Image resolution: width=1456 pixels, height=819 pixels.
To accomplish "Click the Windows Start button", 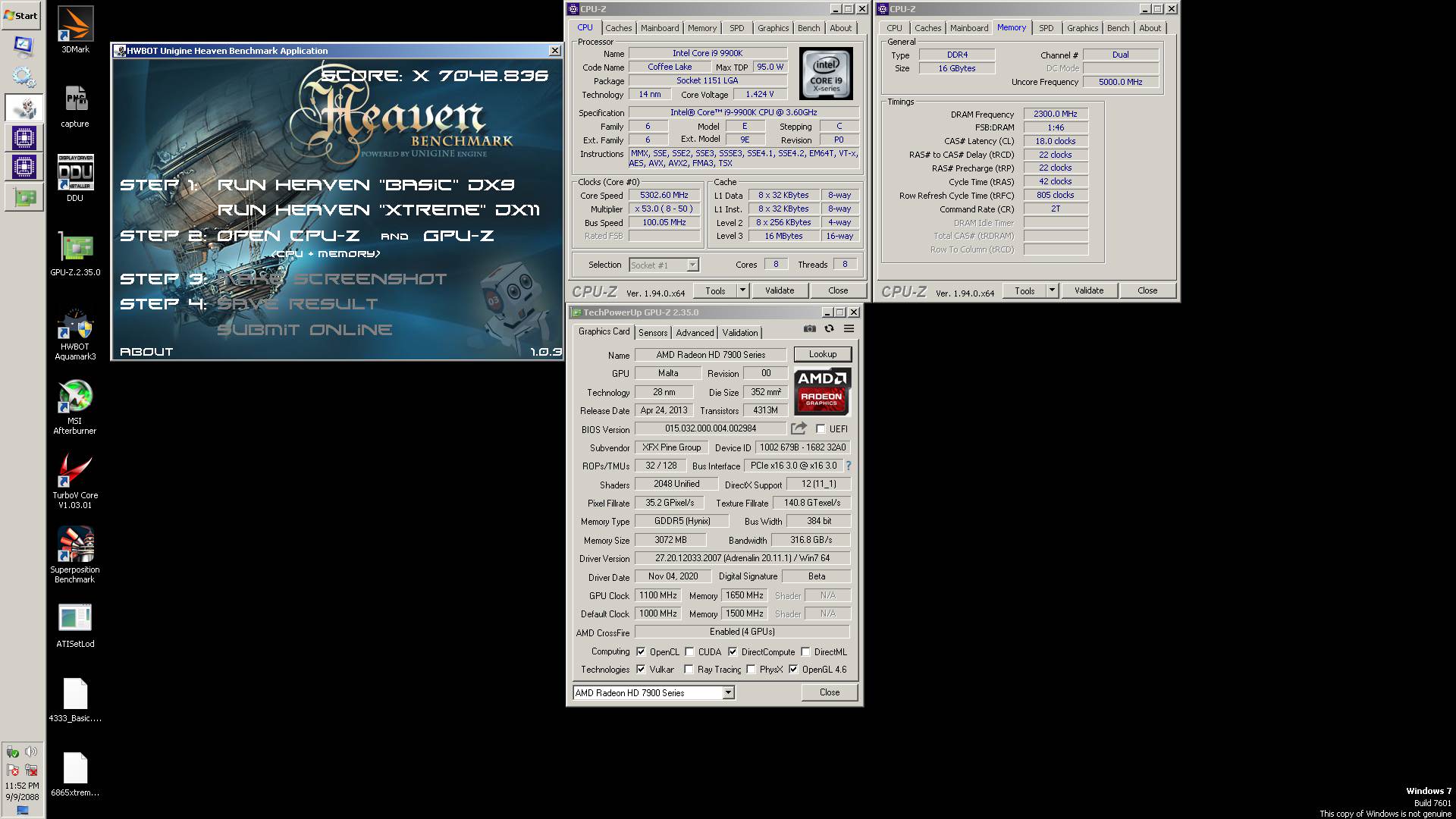I will [x=21, y=15].
